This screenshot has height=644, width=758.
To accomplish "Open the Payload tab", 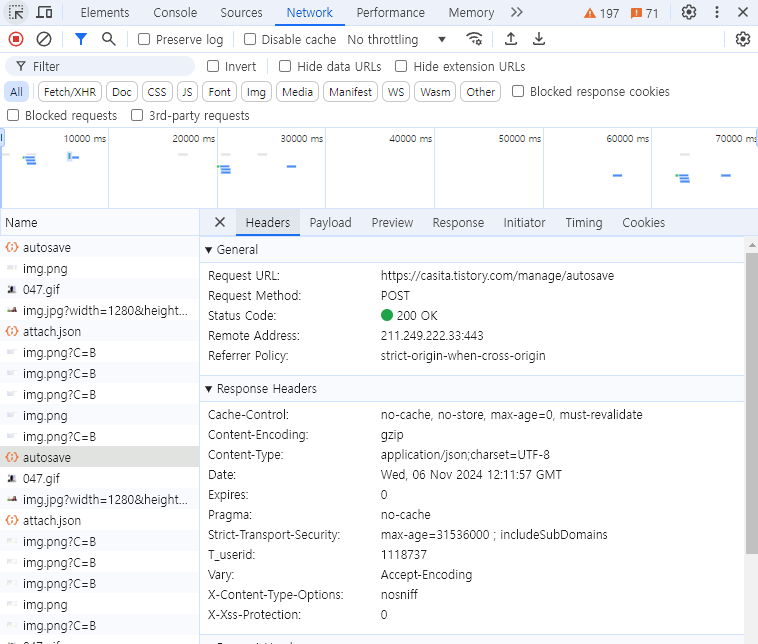I will pos(331,222).
